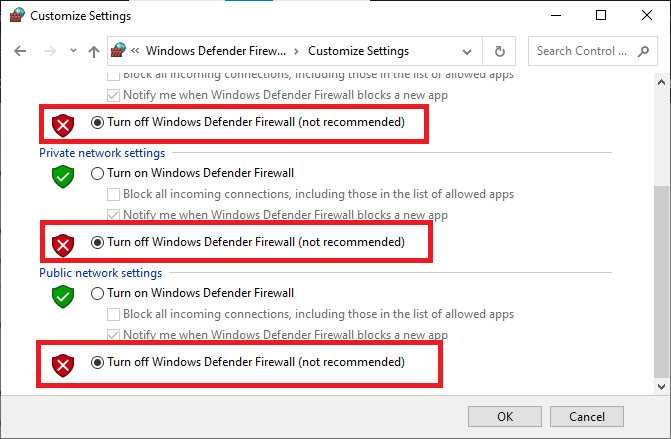Open the Recent locations dropdown chevron
This screenshot has height=439, width=671.
click(x=72, y=51)
